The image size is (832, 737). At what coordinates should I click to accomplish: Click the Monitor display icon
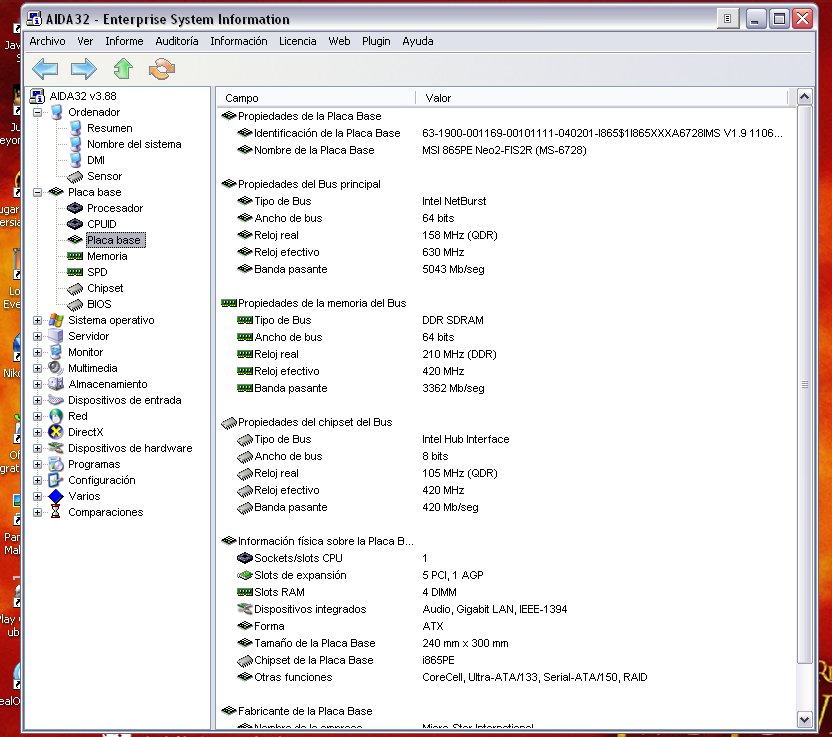click(x=56, y=352)
